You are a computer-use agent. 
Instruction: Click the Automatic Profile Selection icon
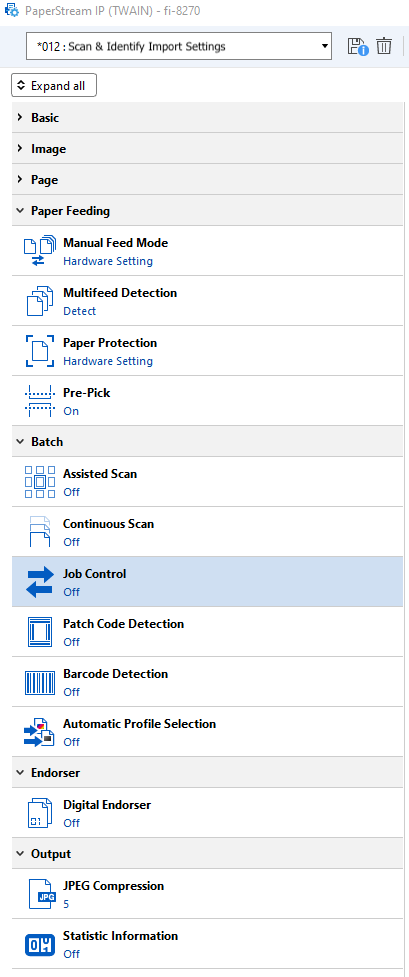click(x=39, y=732)
